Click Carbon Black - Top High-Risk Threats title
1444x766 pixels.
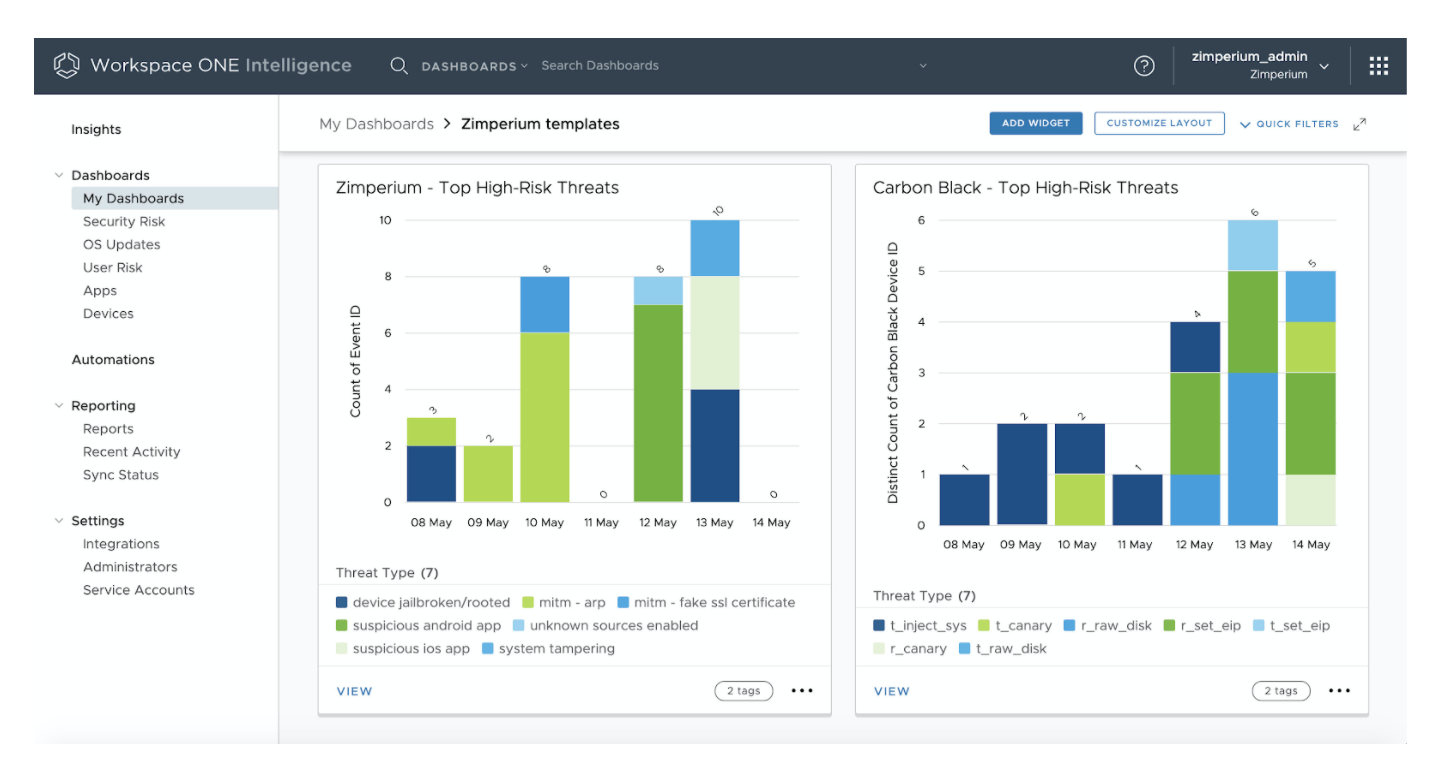[1025, 188]
